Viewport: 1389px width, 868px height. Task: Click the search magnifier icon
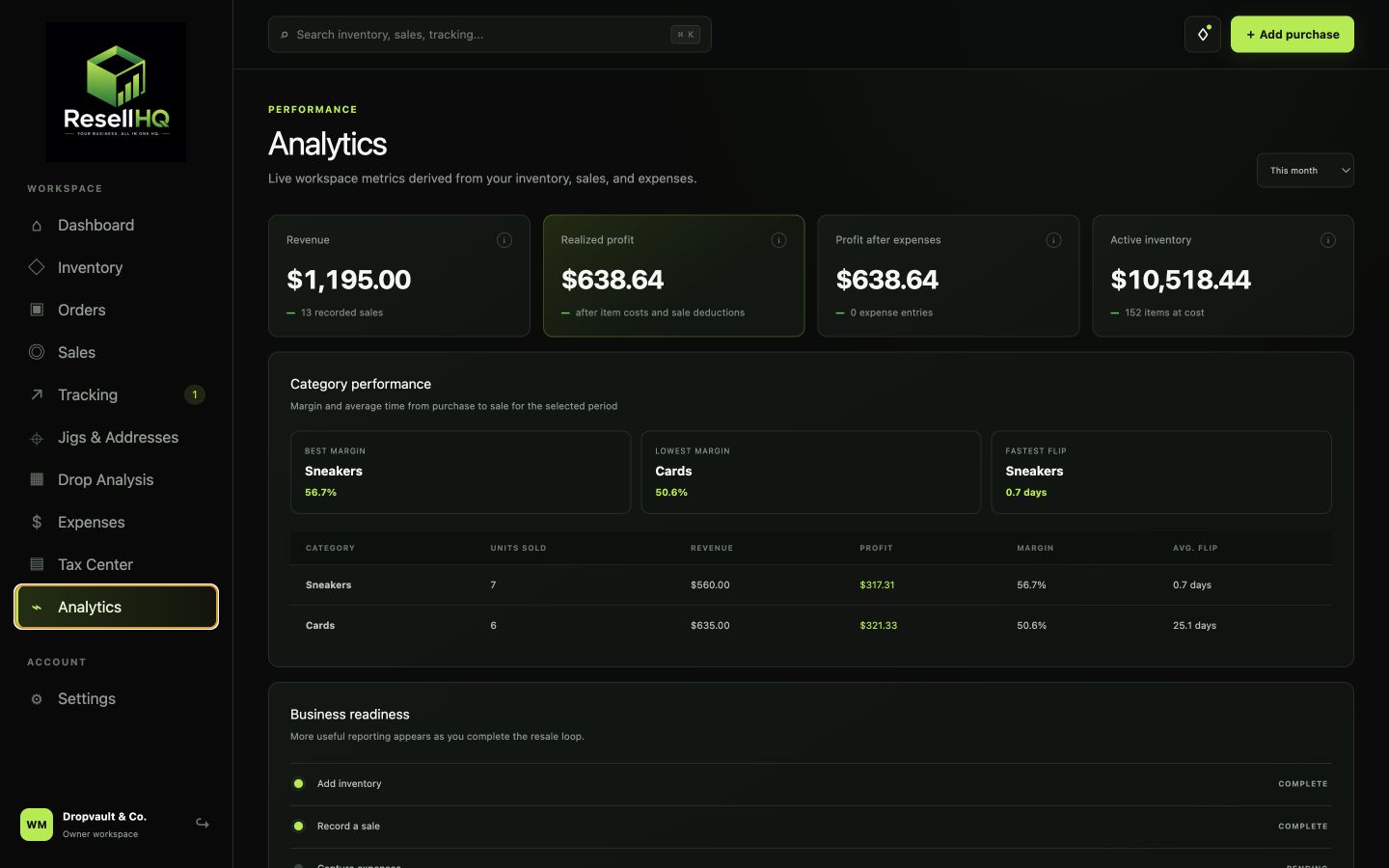285,35
